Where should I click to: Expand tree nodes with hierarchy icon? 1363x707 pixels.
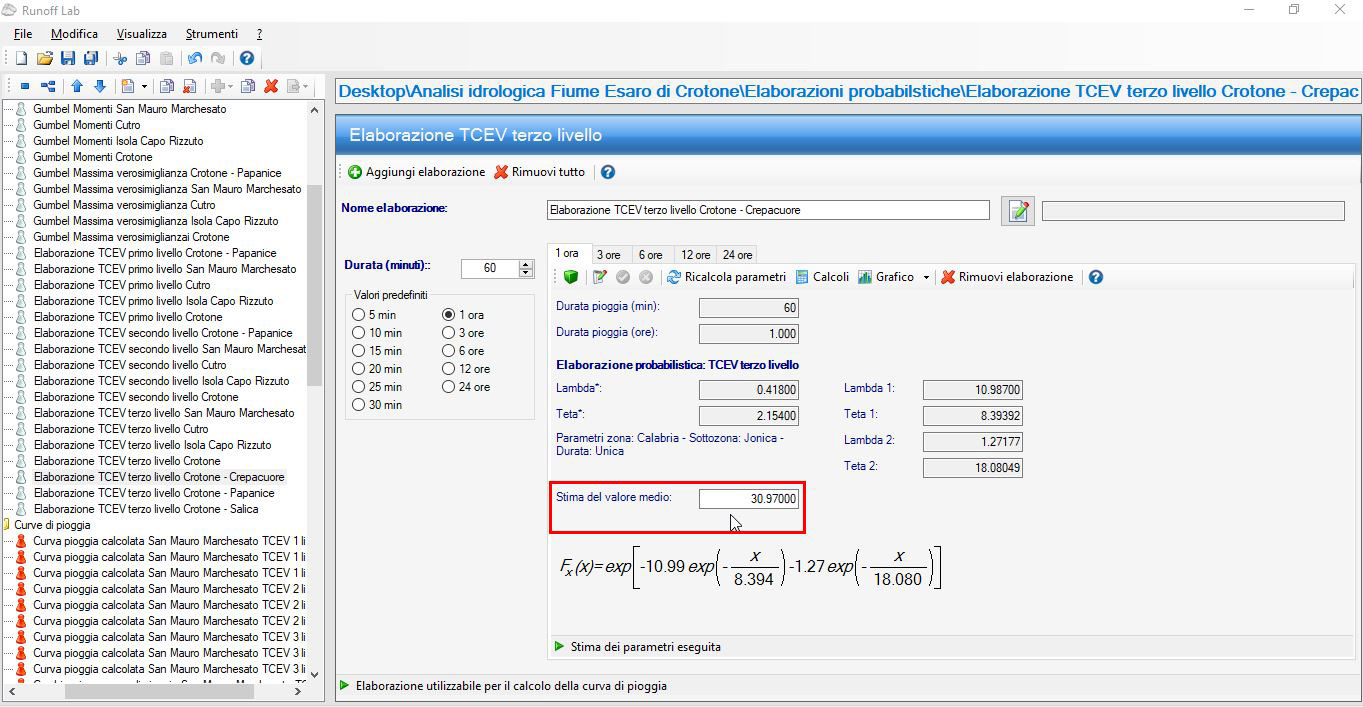48,87
